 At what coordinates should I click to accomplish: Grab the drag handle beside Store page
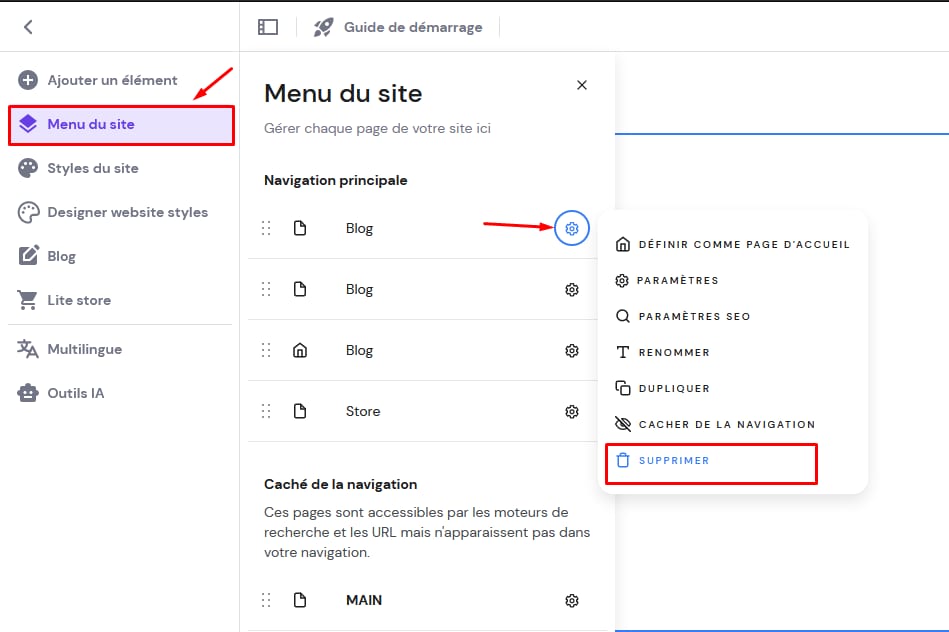click(x=266, y=411)
